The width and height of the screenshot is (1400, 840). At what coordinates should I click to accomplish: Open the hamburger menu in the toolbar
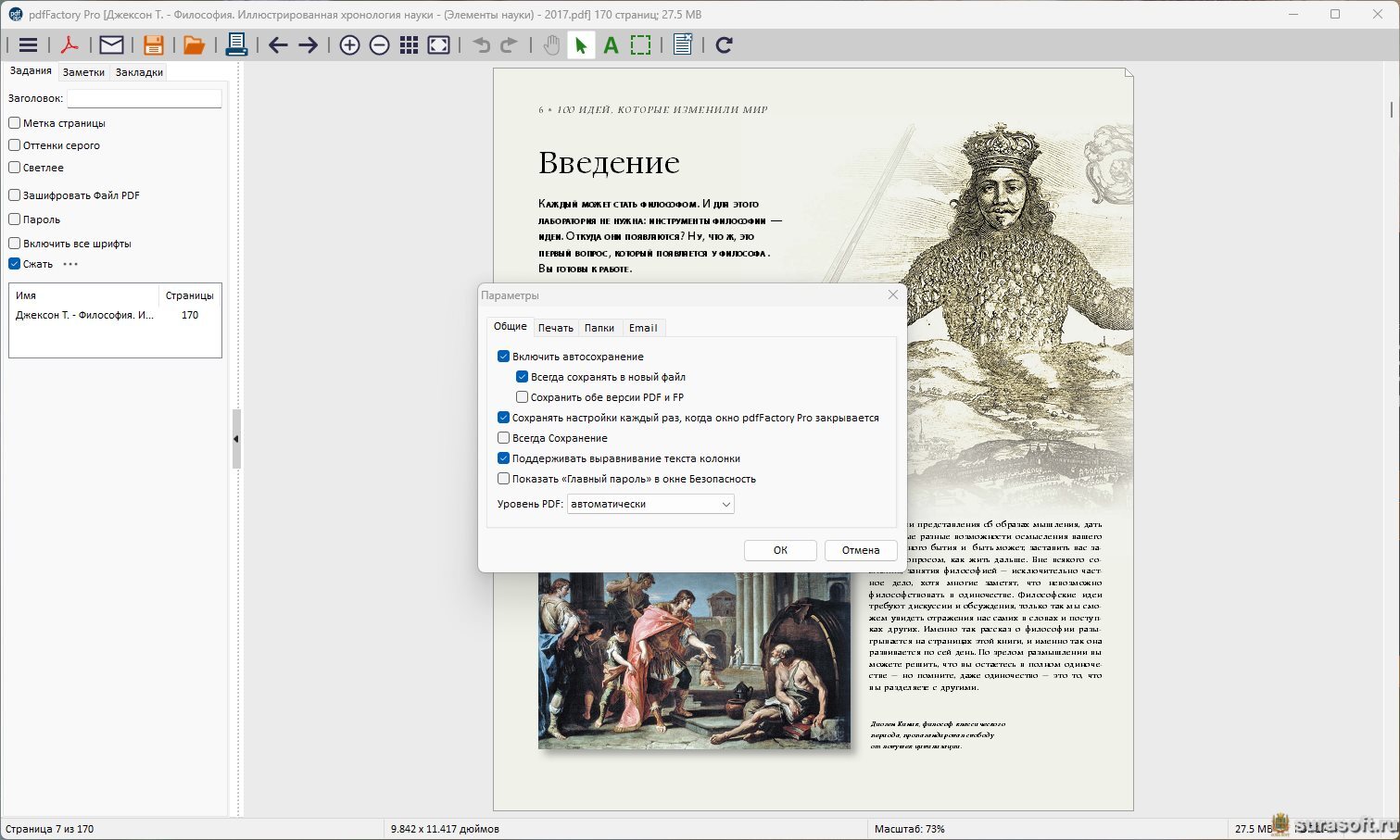28,45
